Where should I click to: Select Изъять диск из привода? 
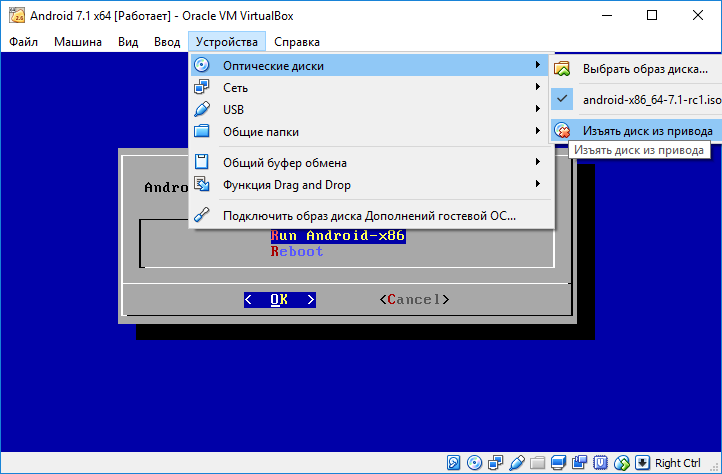[x=636, y=131]
